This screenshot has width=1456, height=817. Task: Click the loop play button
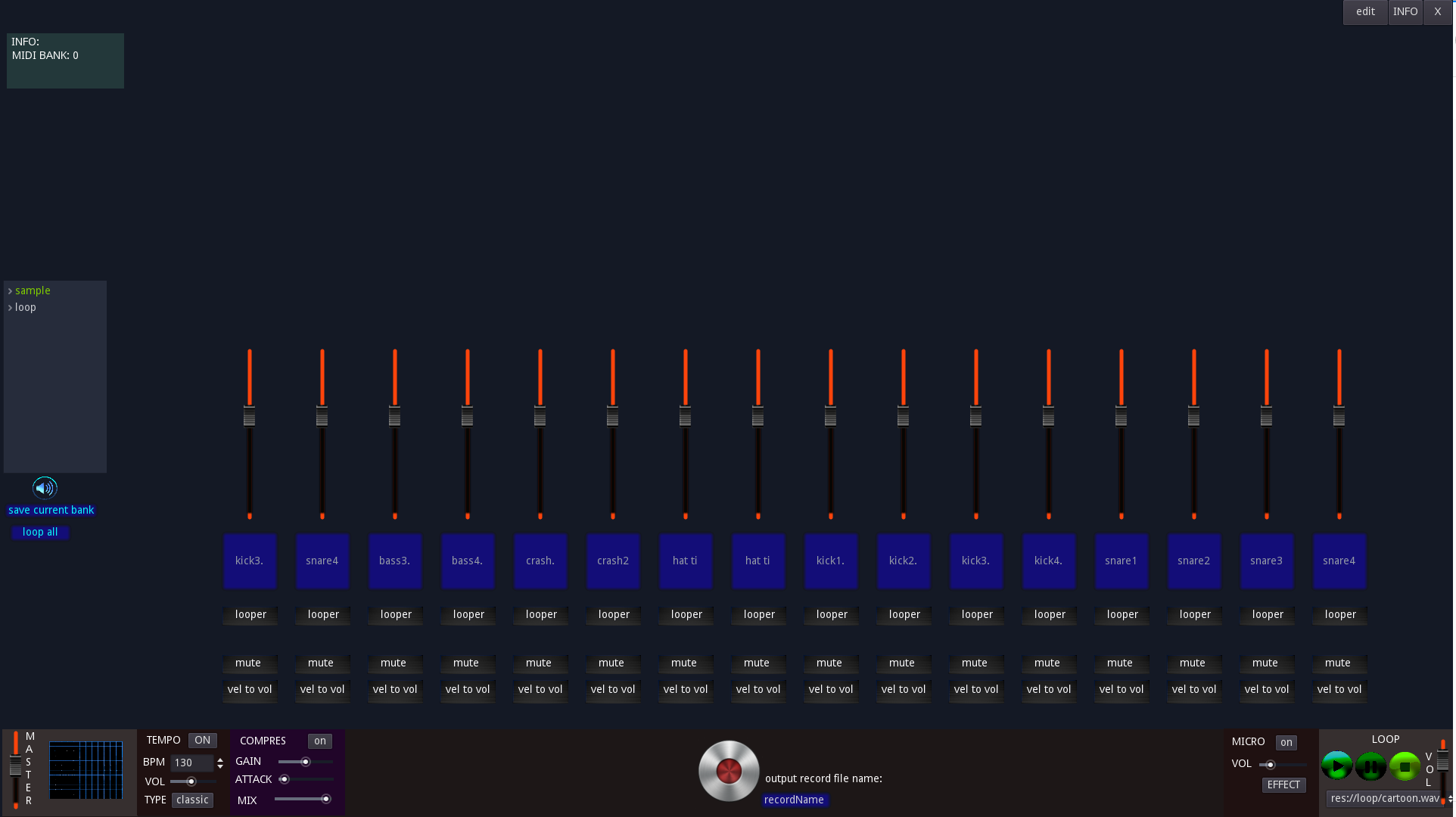(1337, 766)
